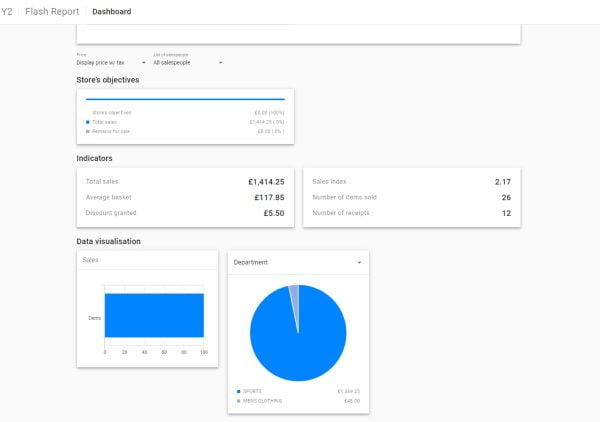Open the Flash Report breadcrumb
The width and height of the screenshot is (600, 422).
[52, 11]
